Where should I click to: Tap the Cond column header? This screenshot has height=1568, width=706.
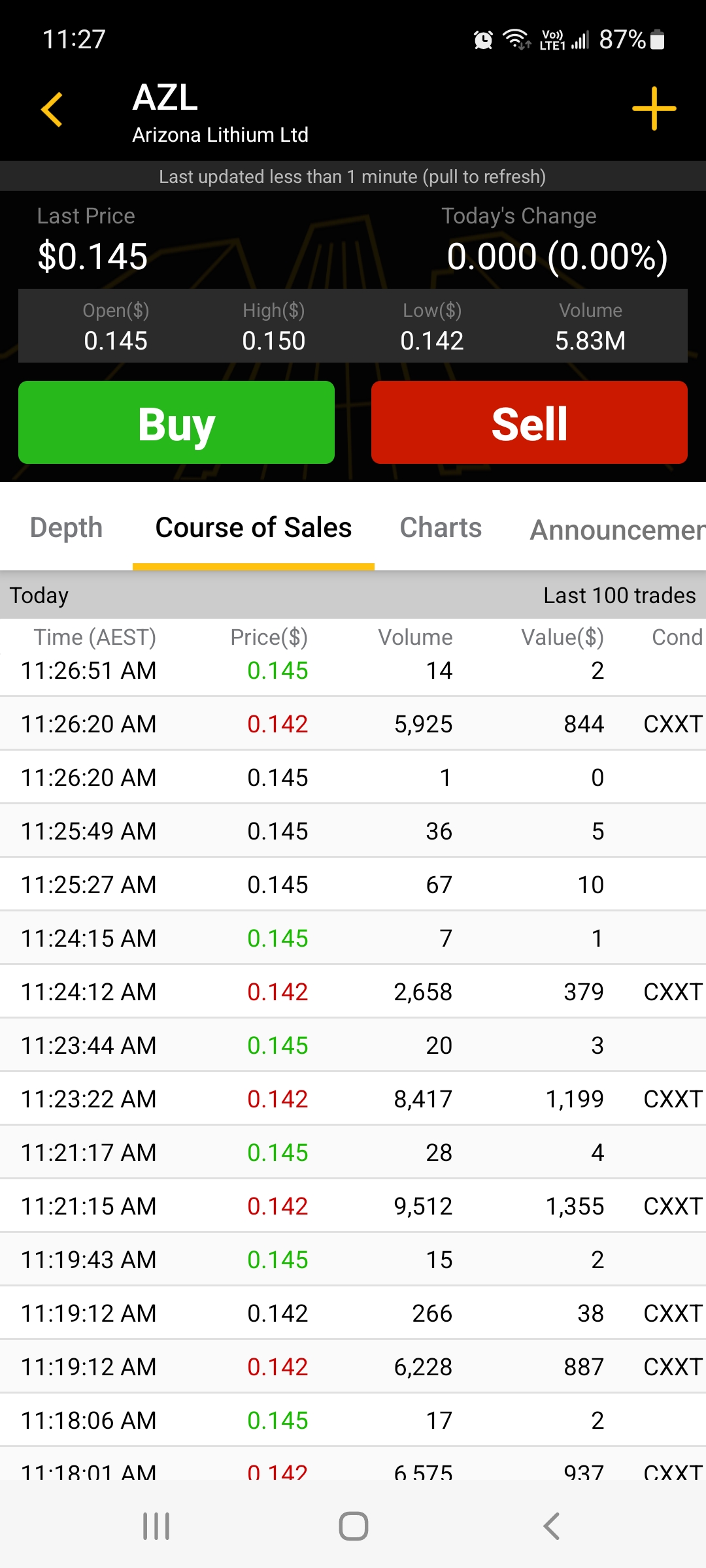677,637
